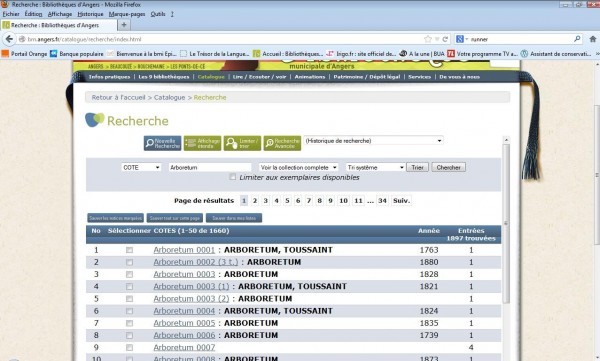The height and width of the screenshot is (361, 600).
Task: Open Arboretum 0001 record link
Action: click(x=184, y=250)
